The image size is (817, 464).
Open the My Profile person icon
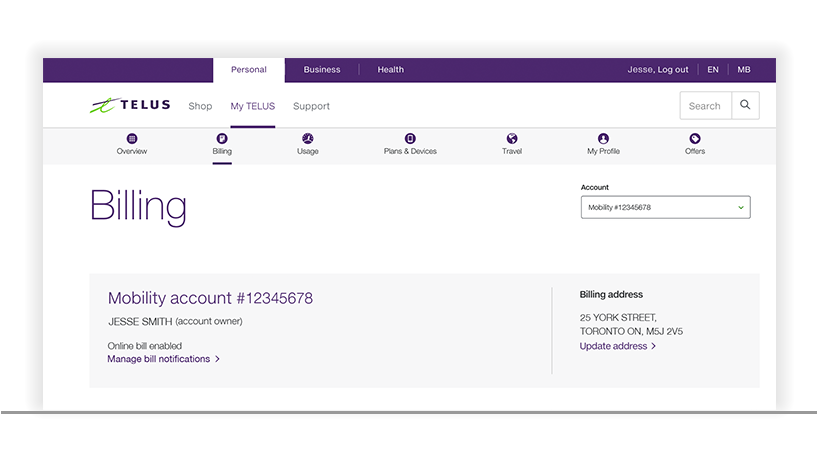coord(603,139)
